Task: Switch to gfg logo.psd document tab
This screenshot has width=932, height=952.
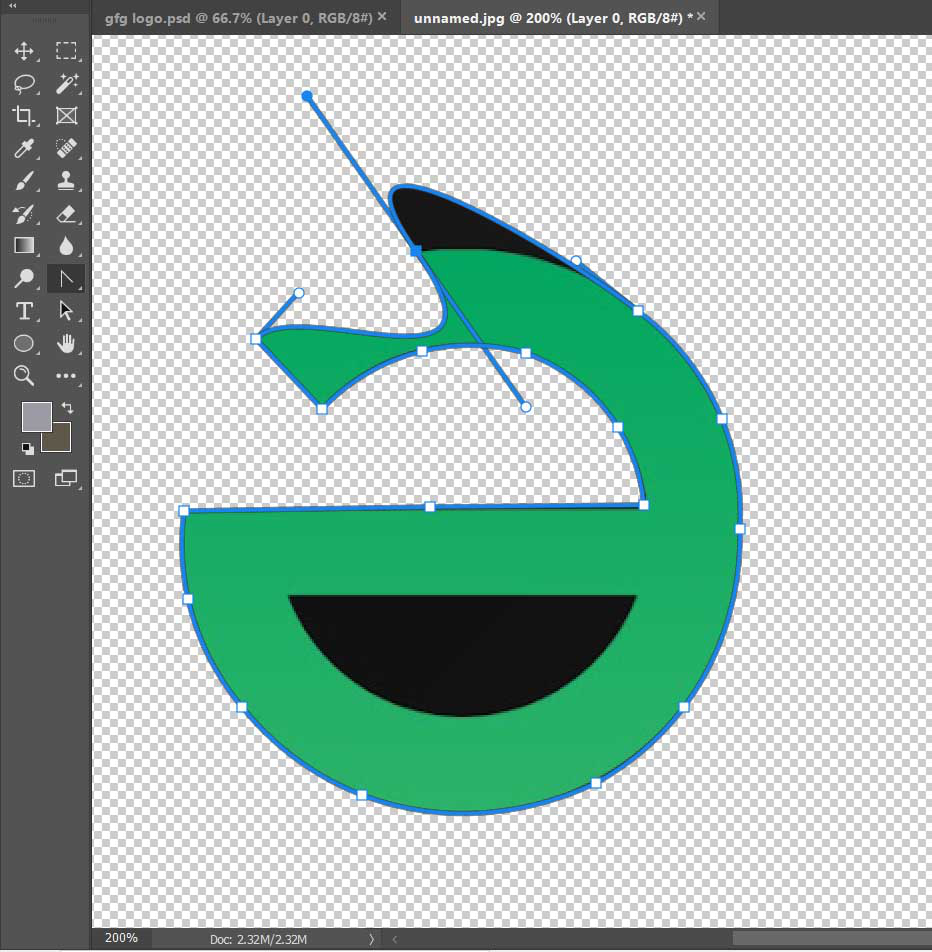Action: point(238,18)
